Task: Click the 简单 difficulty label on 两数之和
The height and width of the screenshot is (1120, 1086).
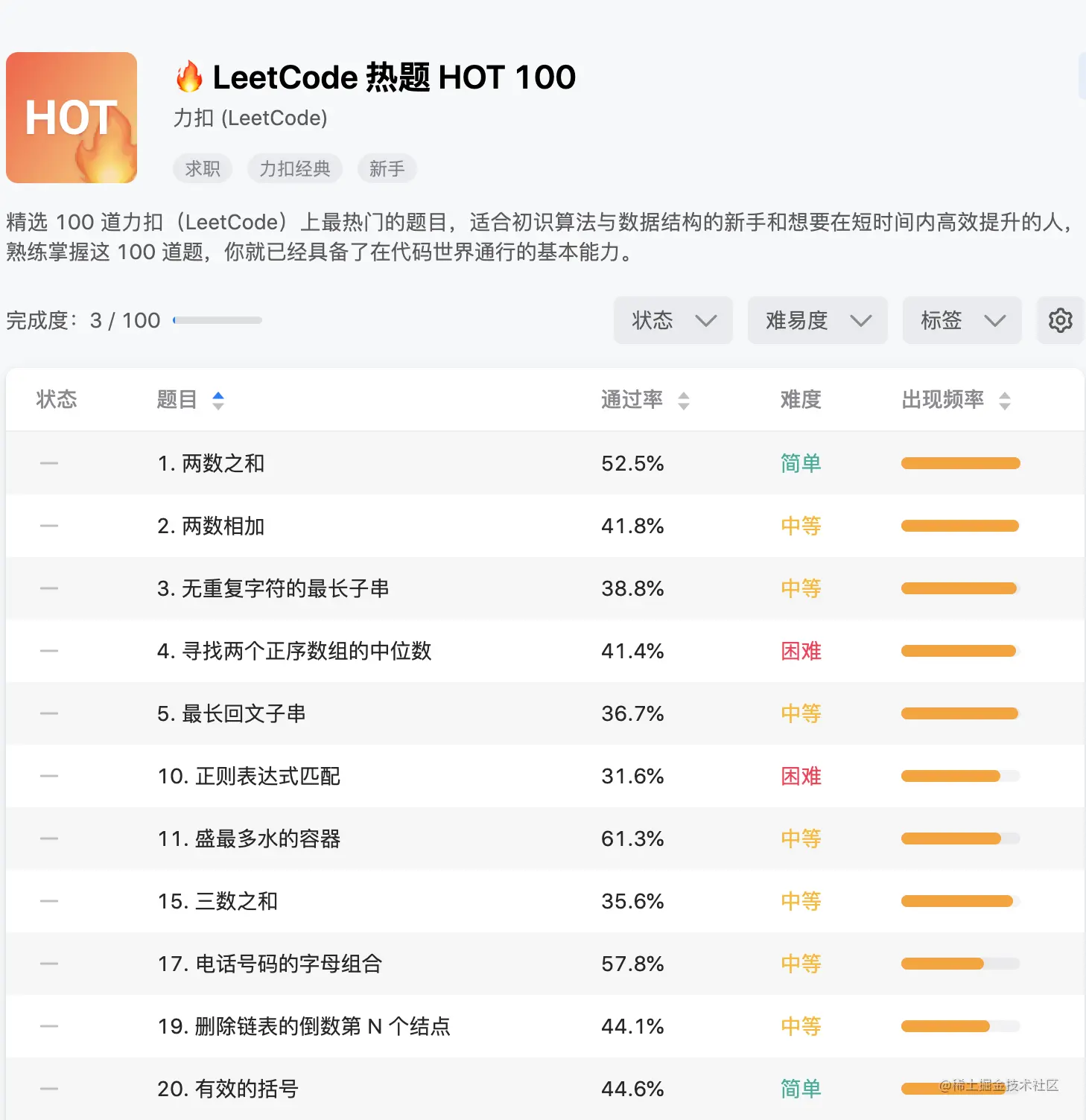Action: pos(800,463)
